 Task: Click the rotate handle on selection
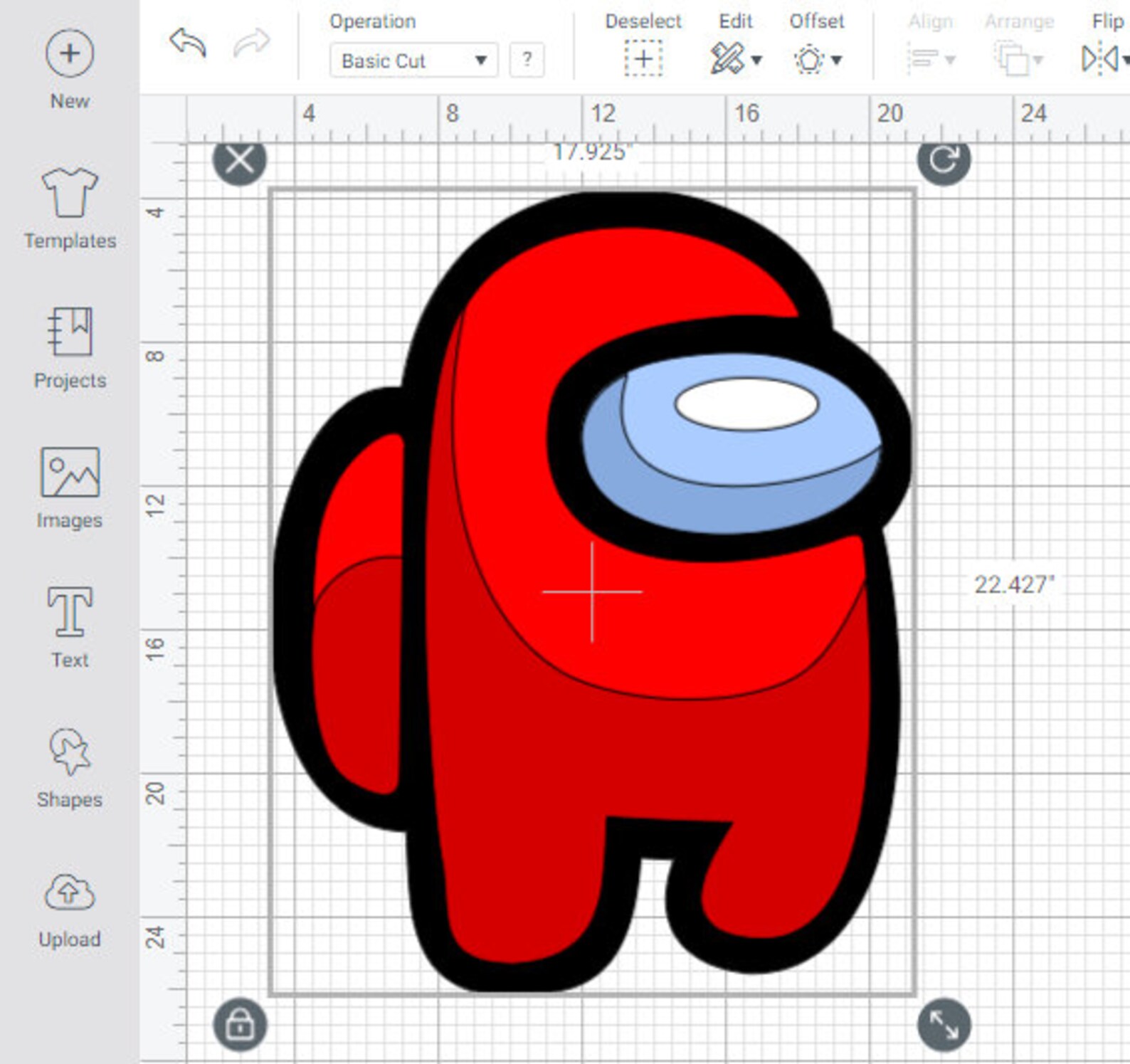pos(944,160)
